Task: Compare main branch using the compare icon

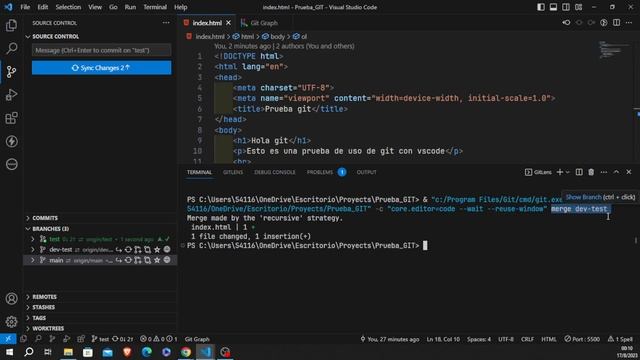Action: pos(147,260)
